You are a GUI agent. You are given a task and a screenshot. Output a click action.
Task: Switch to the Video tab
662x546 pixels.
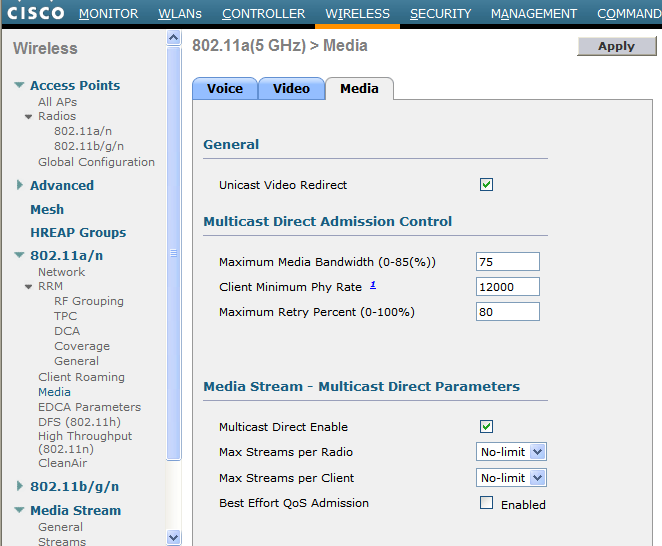pos(291,89)
